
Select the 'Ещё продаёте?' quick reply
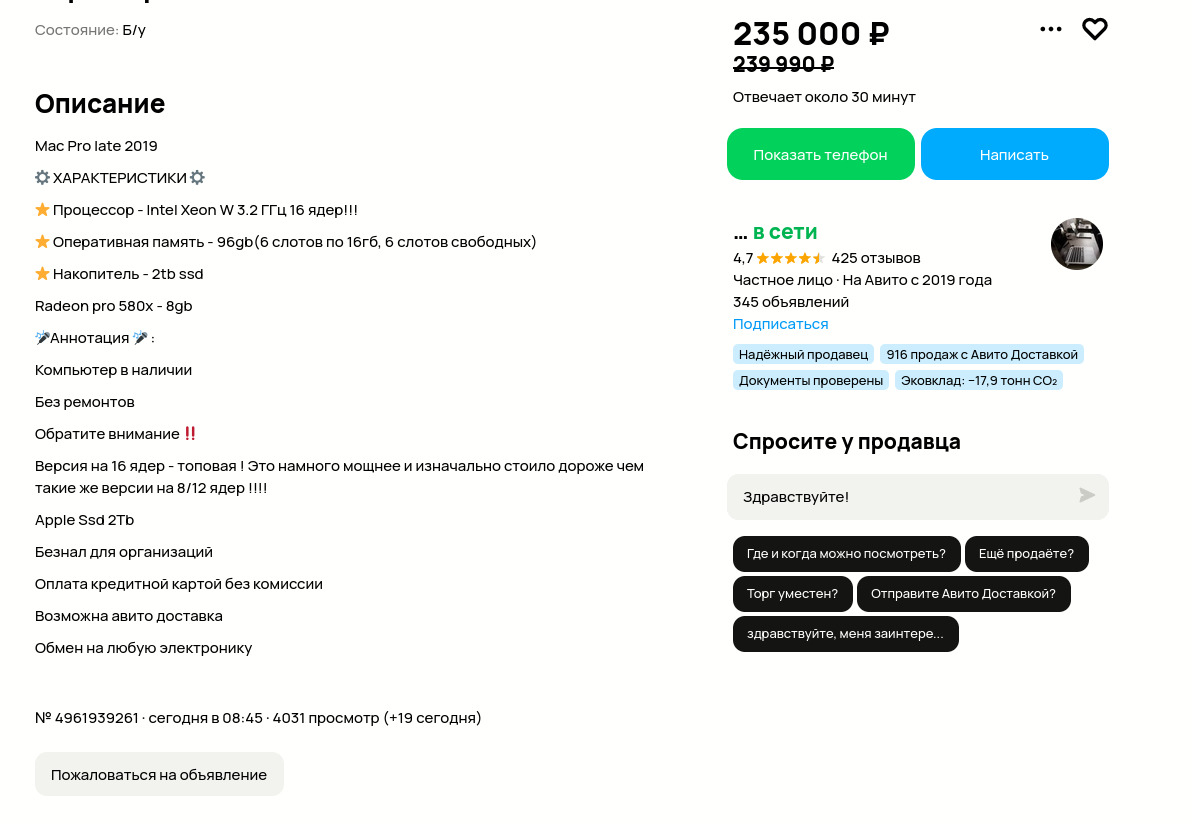click(x=1026, y=554)
